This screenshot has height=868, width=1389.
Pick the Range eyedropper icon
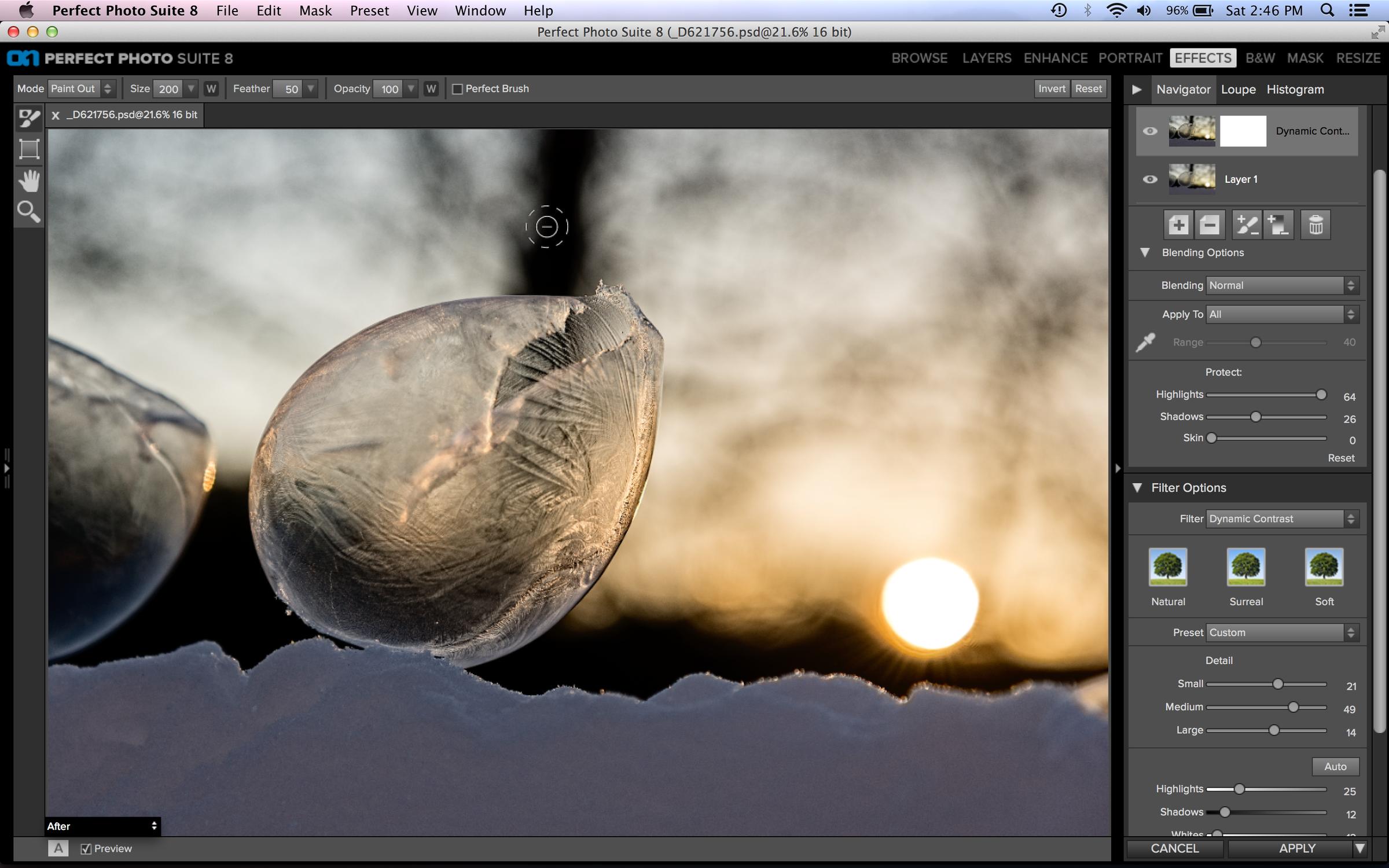tap(1145, 342)
